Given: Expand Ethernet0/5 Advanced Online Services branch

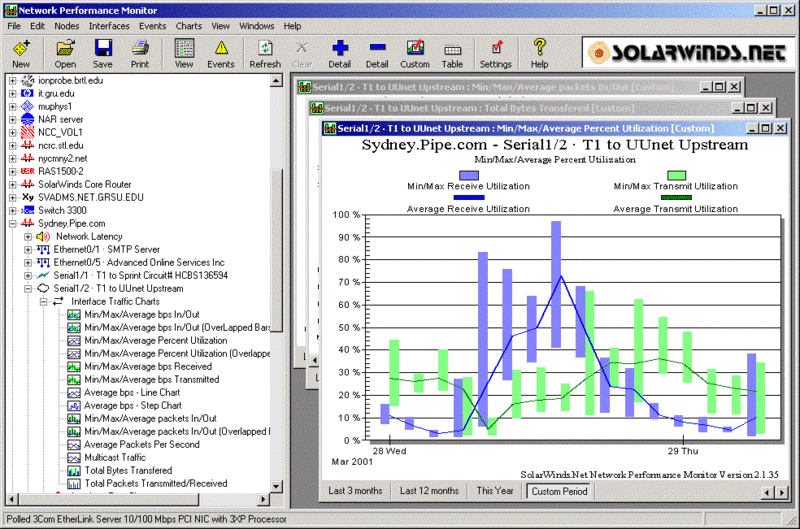Looking at the screenshot, I should (x=28, y=263).
